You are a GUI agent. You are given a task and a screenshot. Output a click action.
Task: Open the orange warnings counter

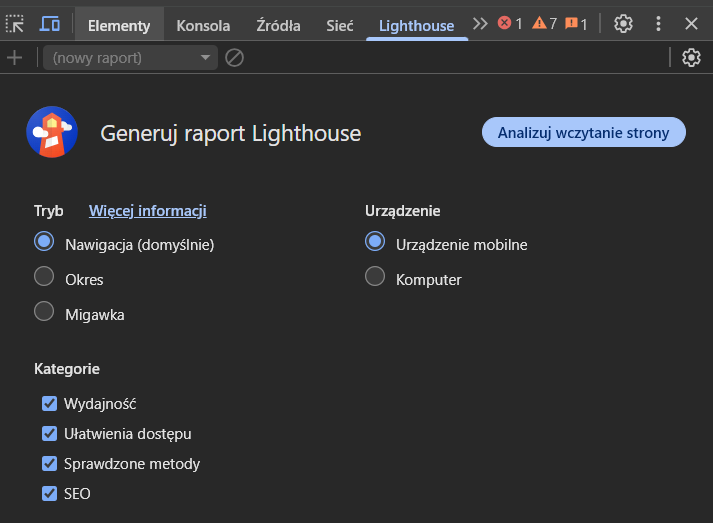[544, 24]
